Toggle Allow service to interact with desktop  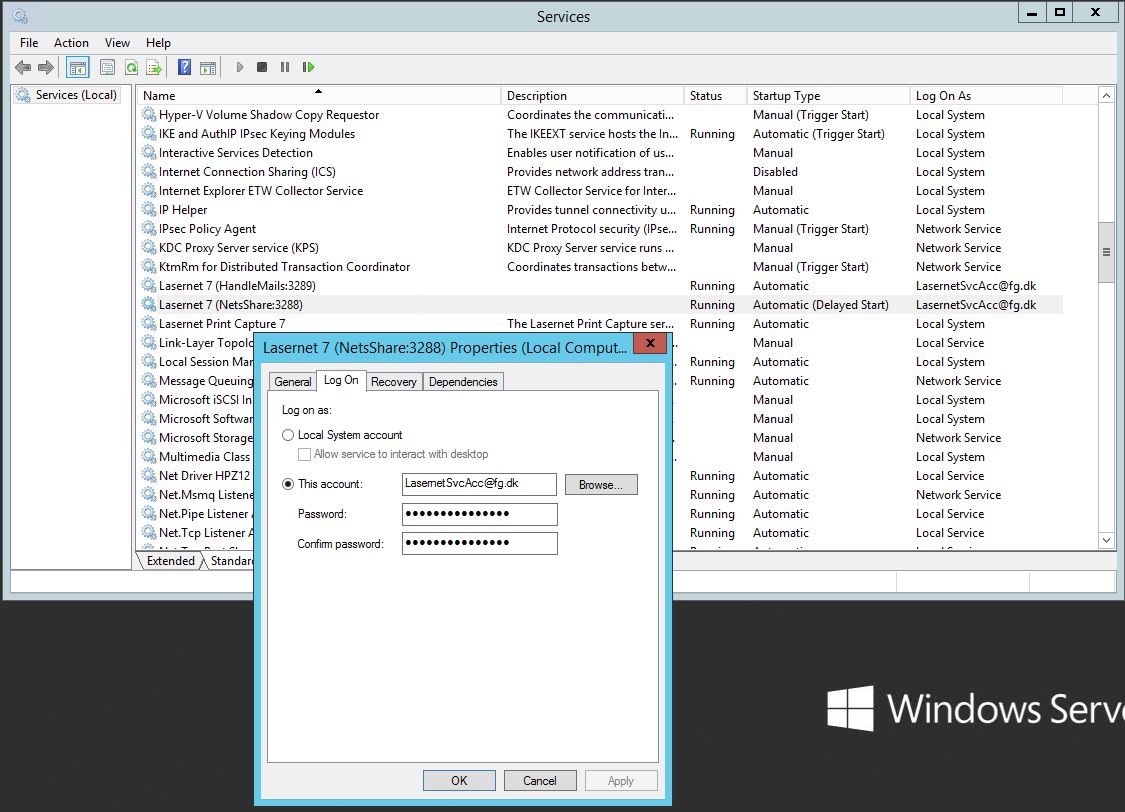(305, 454)
